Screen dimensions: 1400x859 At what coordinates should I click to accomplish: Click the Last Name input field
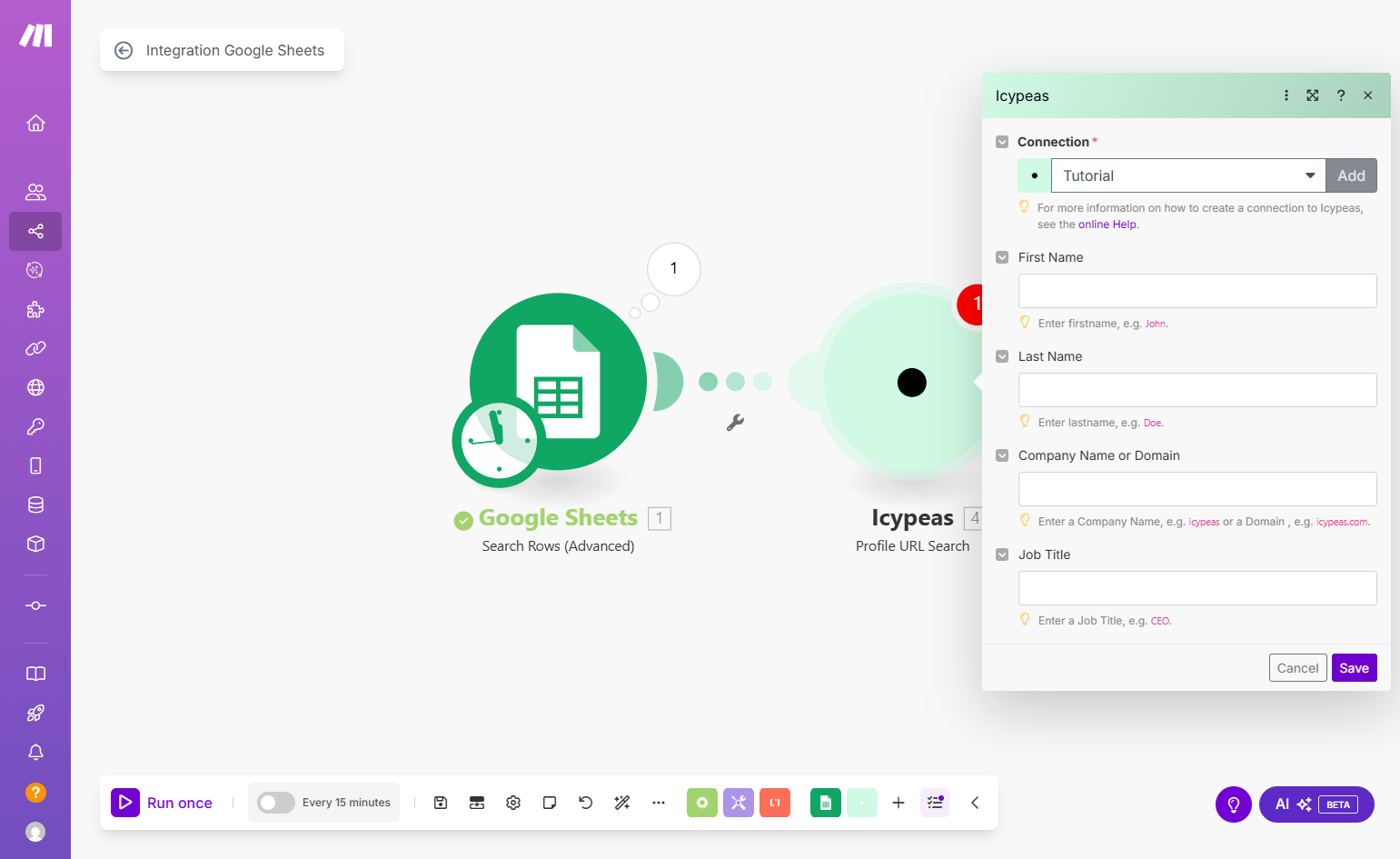point(1197,390)
